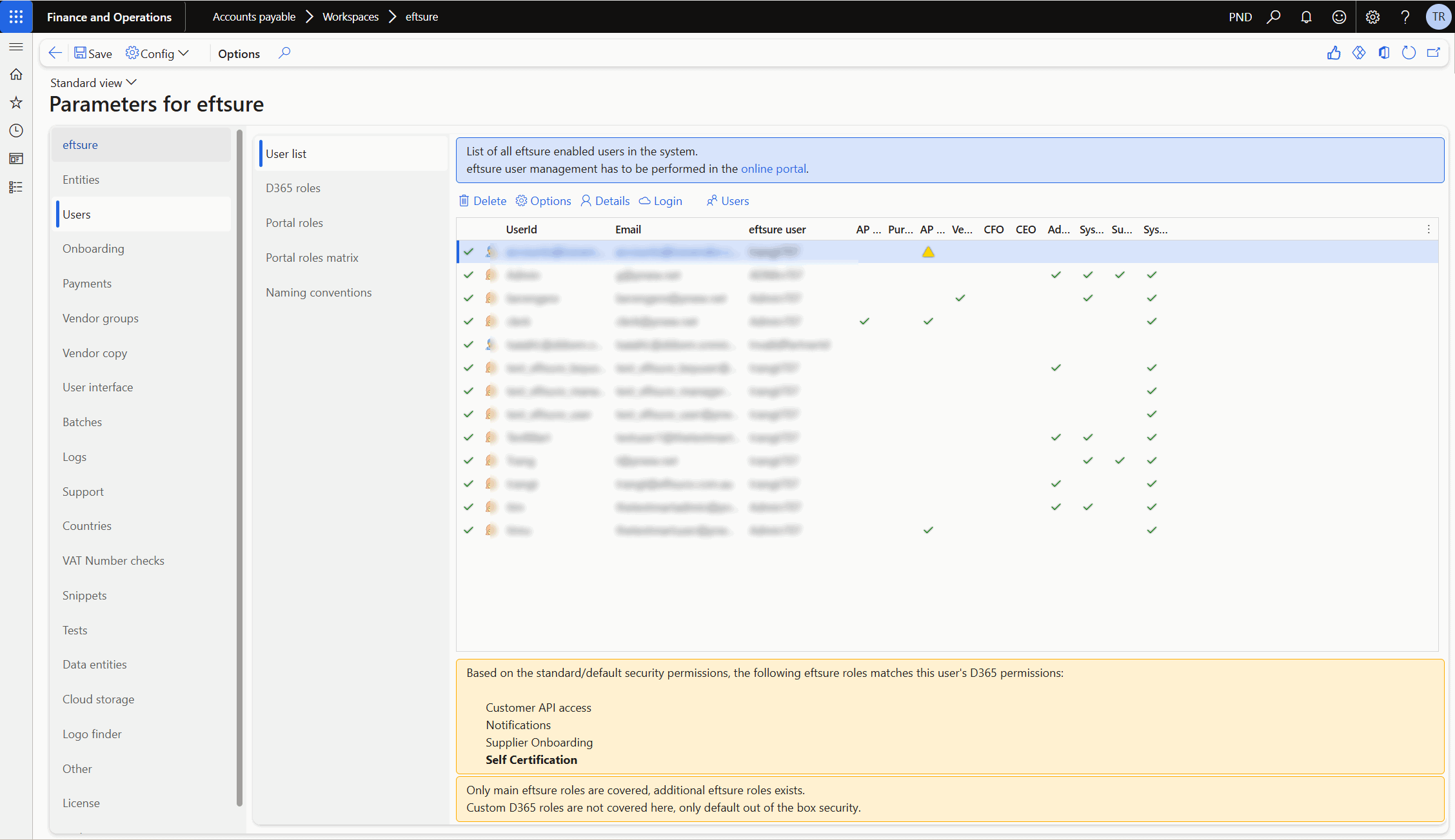Sort by the UserId column header
1455x840 pixels.
pyautogui.click(x=521, y=230)
